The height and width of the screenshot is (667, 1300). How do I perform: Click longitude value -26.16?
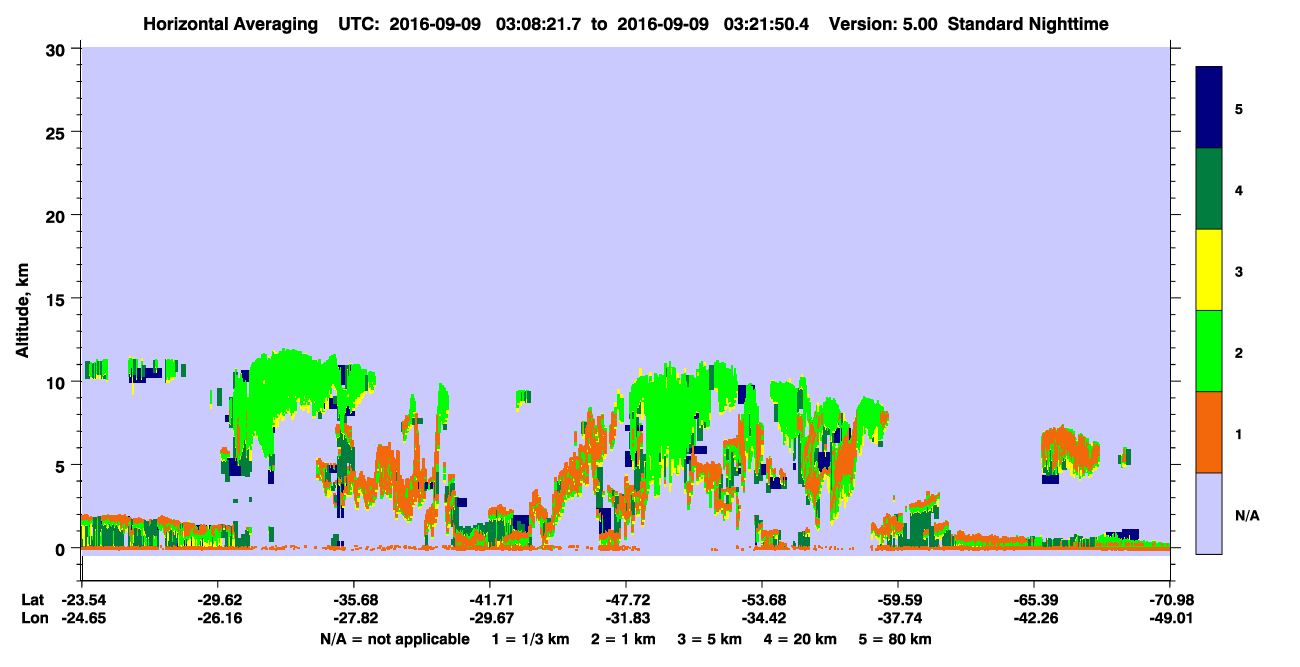coord(218,619)
